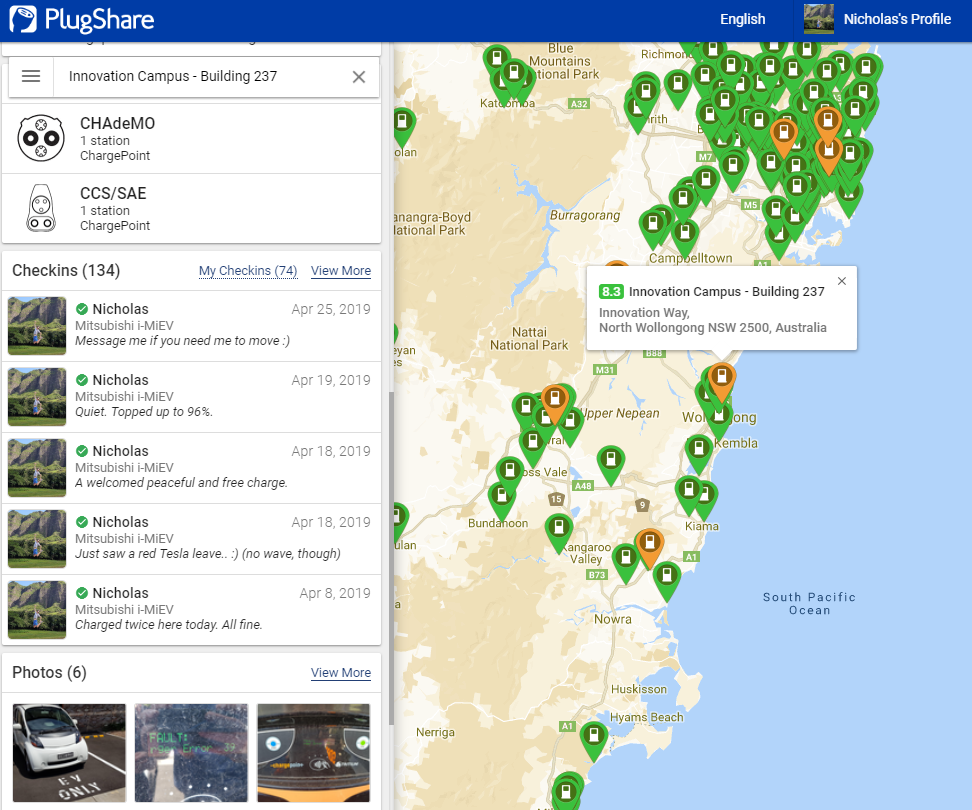
Task: Open the hamburger menu in search bar
Action: click(31, 76)
